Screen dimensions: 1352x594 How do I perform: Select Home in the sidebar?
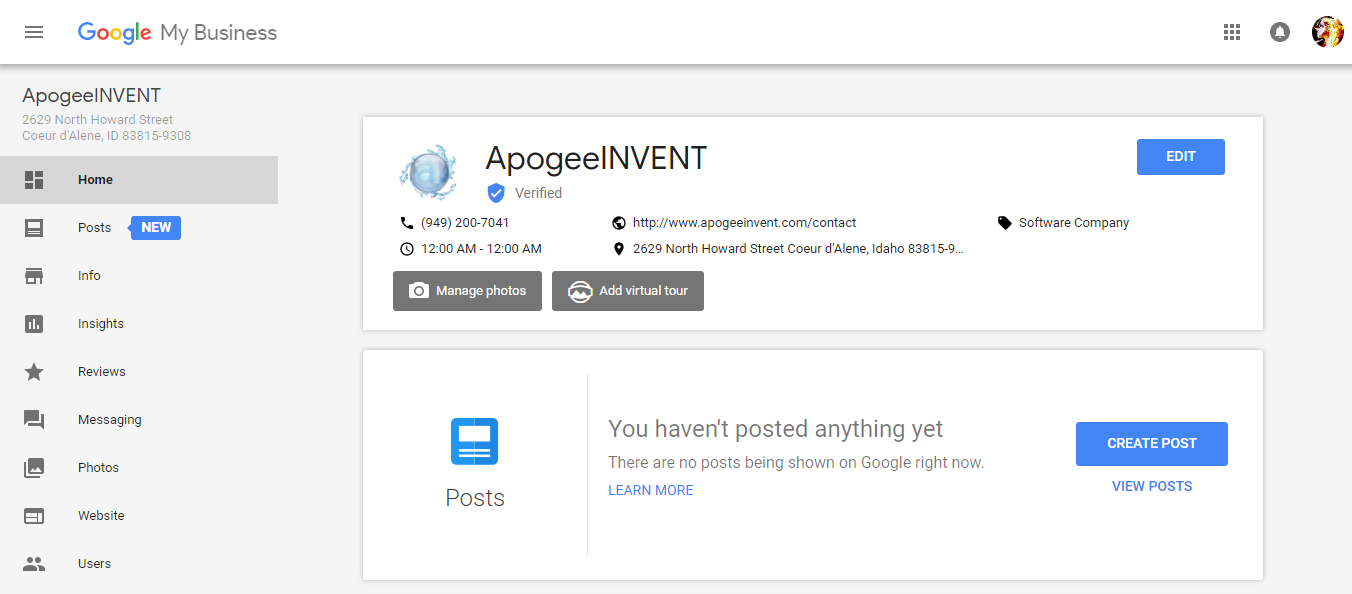139,180
